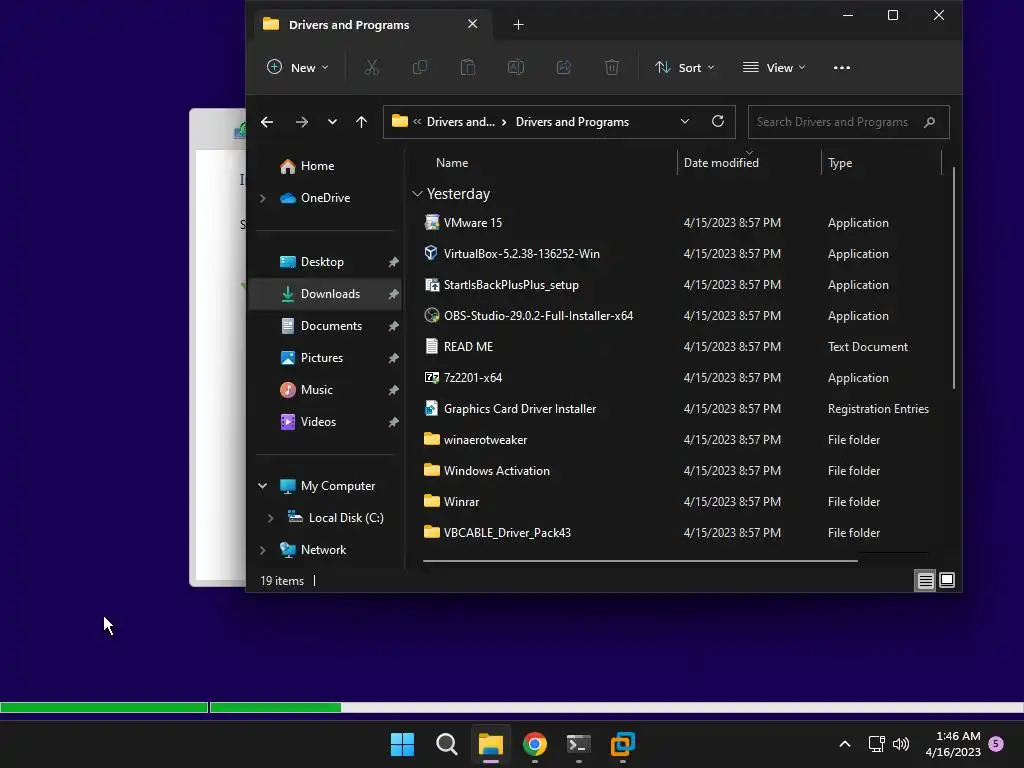Open recent locations dropdown arrow
Viewport: 1024px width, 768px height.
[332, 122]
